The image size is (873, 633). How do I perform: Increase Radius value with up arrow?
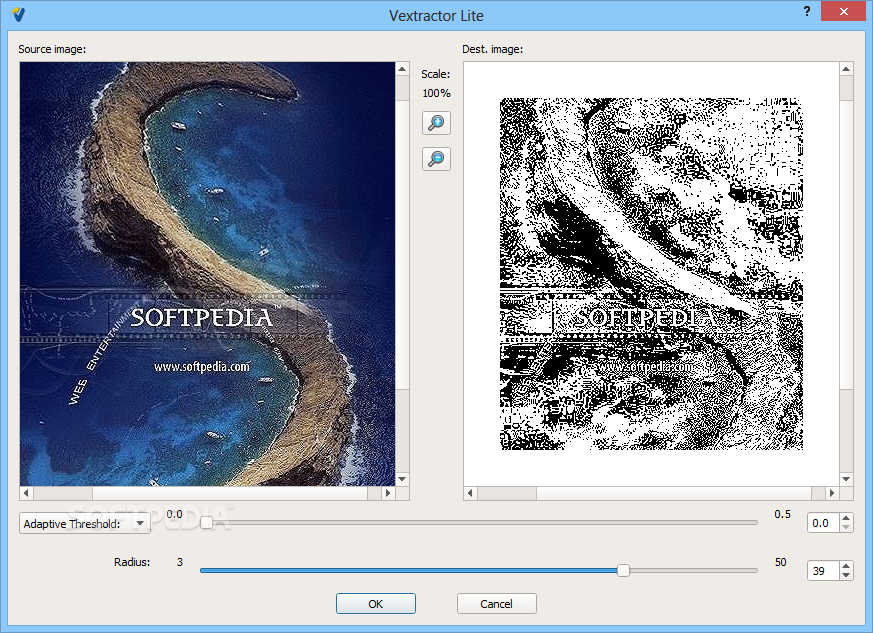846,566
